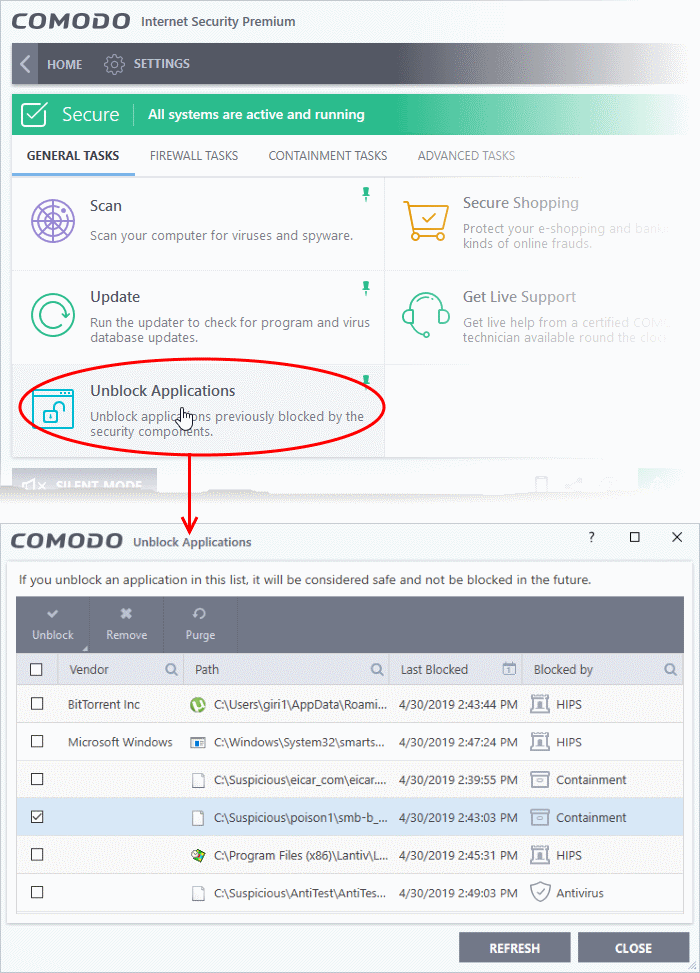Search the Blocked by column
This screenshot has width=700, height=973.
tap(670, 670)
